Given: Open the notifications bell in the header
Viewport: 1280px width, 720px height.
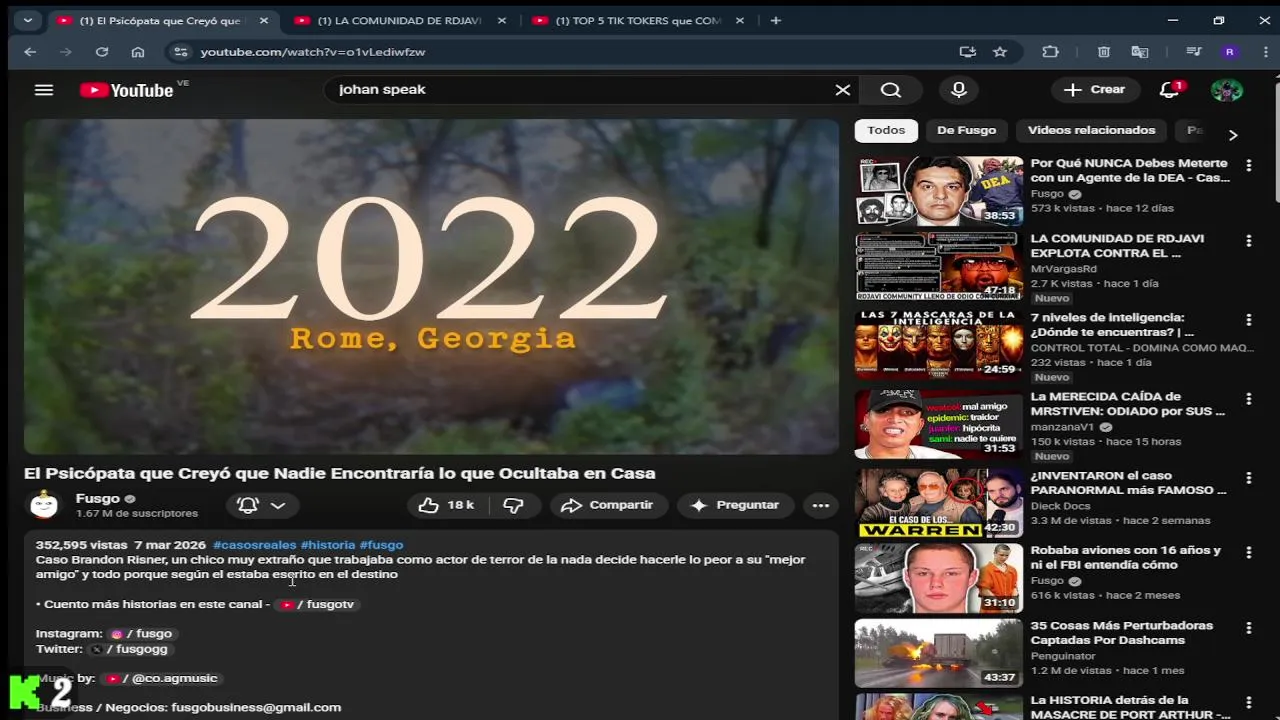Looking at the screenshot, I should [1169, 90].
